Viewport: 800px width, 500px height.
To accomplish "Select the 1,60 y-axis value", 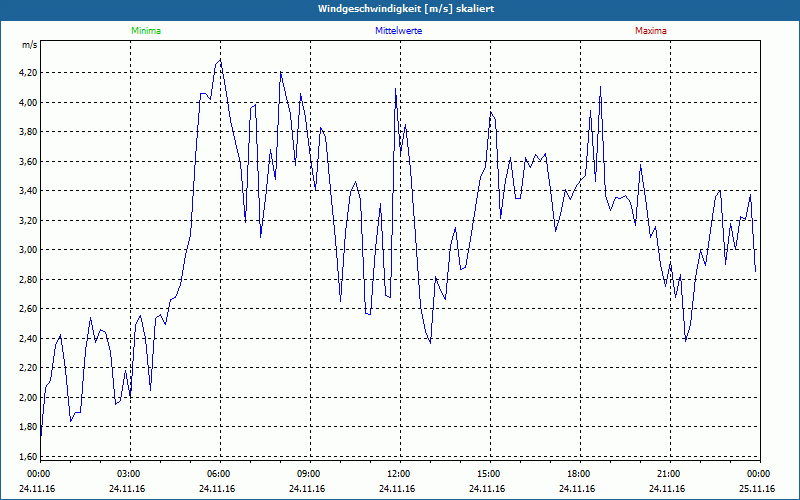I will [28, 456].
